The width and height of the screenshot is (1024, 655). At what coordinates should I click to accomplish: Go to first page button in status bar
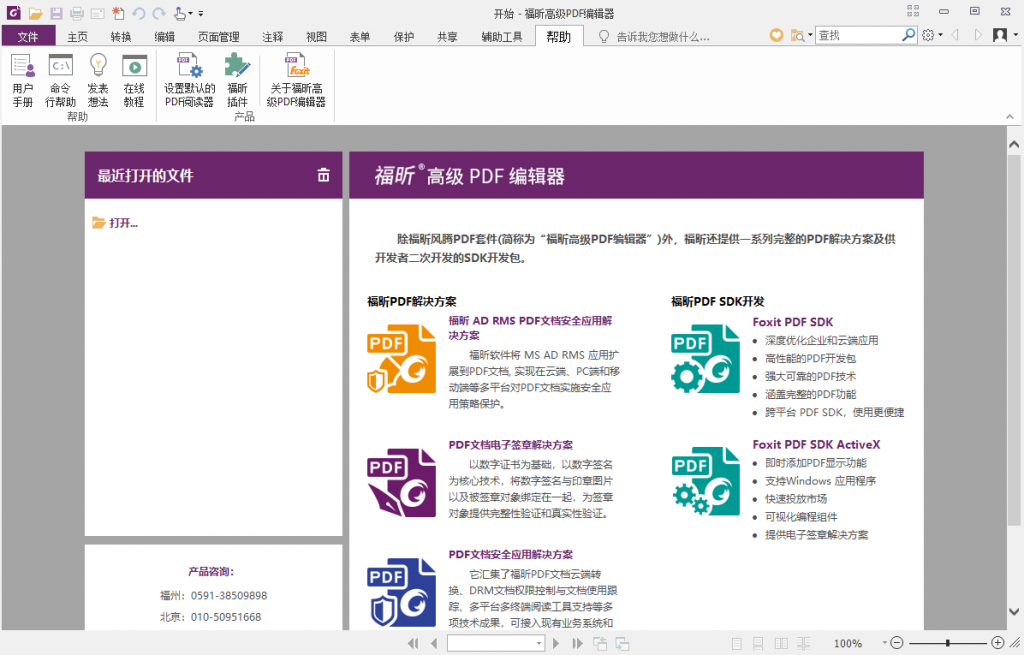pos(413,643)
